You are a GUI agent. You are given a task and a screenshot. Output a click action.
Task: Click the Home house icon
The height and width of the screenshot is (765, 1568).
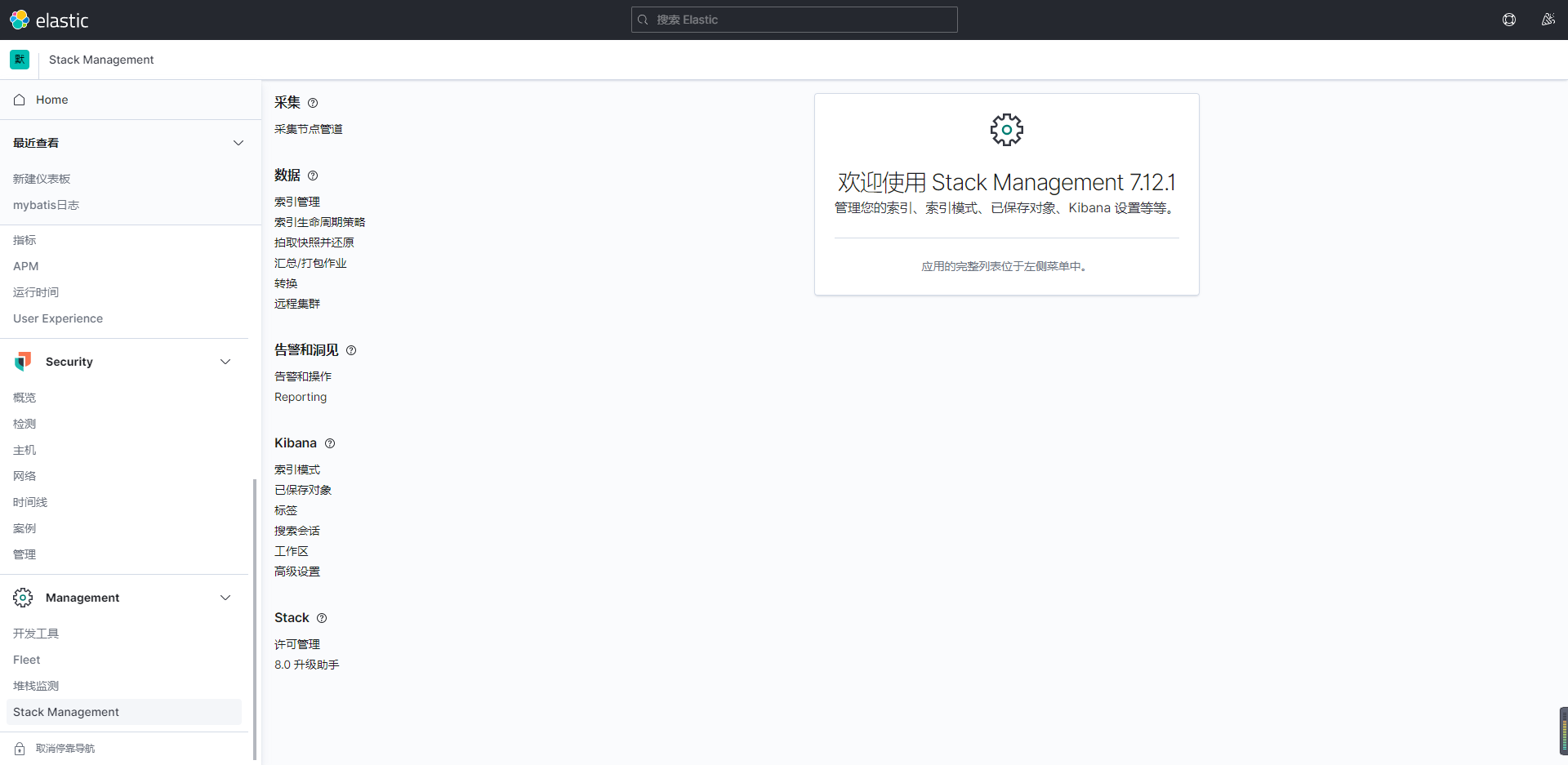coord(20,100)
